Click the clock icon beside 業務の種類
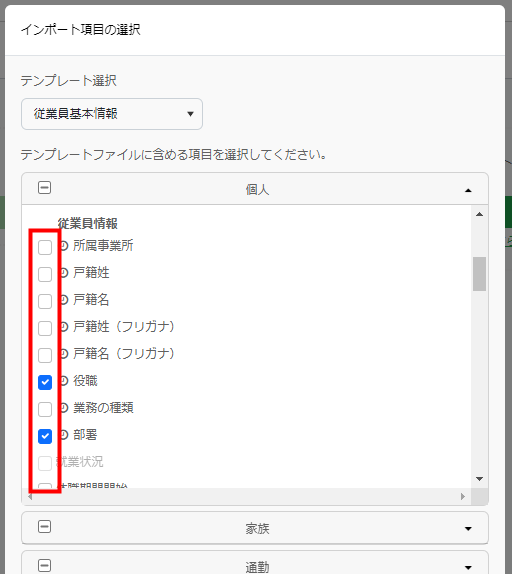Image resolution: width=512 pixels, height=574 pixels. pyautogui.click(x=64, y=408)
